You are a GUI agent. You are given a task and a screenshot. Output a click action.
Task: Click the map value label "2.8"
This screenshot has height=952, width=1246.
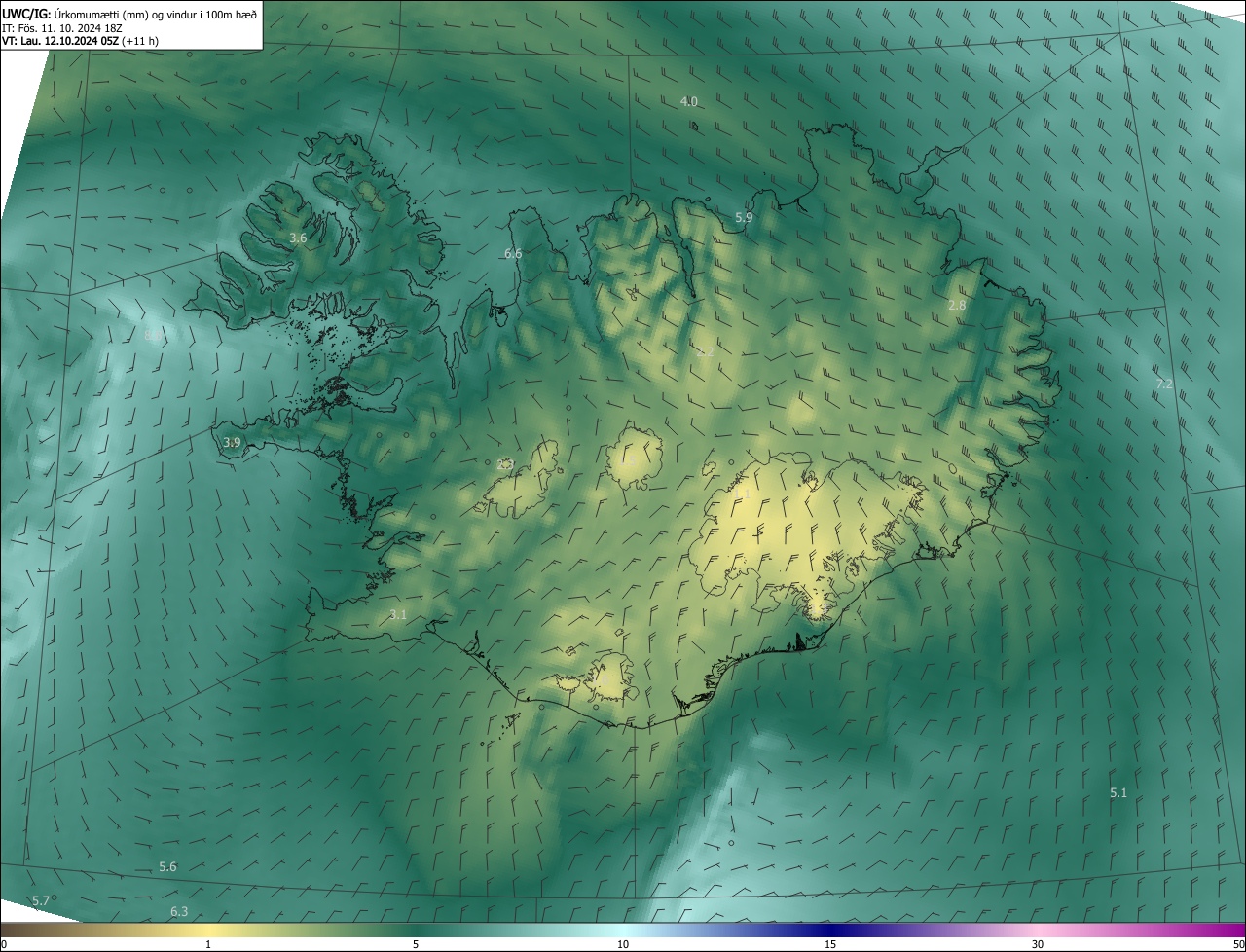click(957, 305)
